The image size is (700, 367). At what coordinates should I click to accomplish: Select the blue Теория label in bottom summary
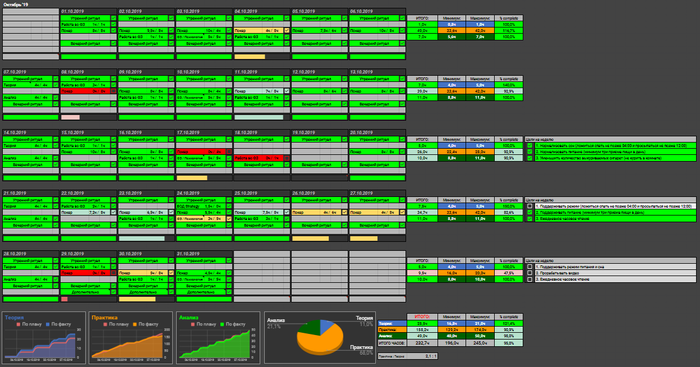pyautogui.click(x=392, y=323)
